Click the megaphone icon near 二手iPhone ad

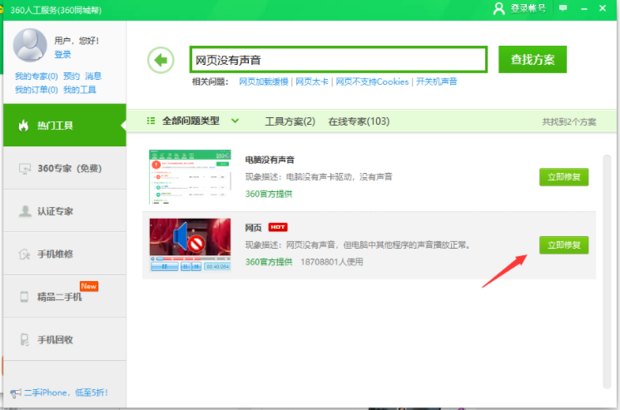click(x=15, y=393)
